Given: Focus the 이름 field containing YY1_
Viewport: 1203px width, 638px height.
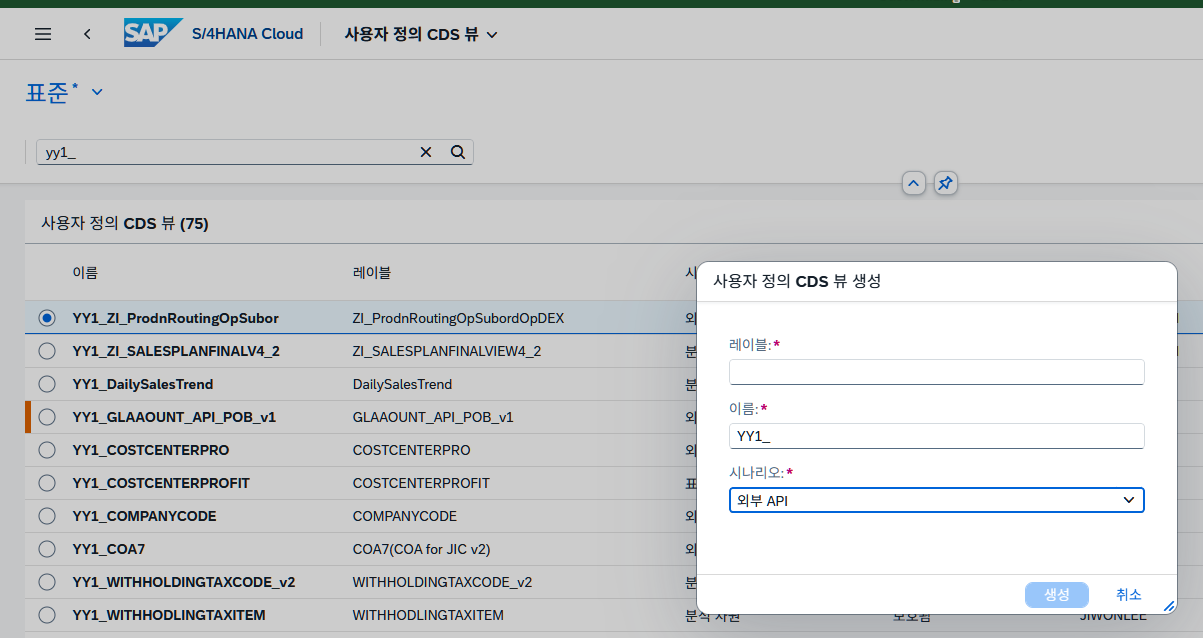Looking at the screenshot, I should (937, 436).
